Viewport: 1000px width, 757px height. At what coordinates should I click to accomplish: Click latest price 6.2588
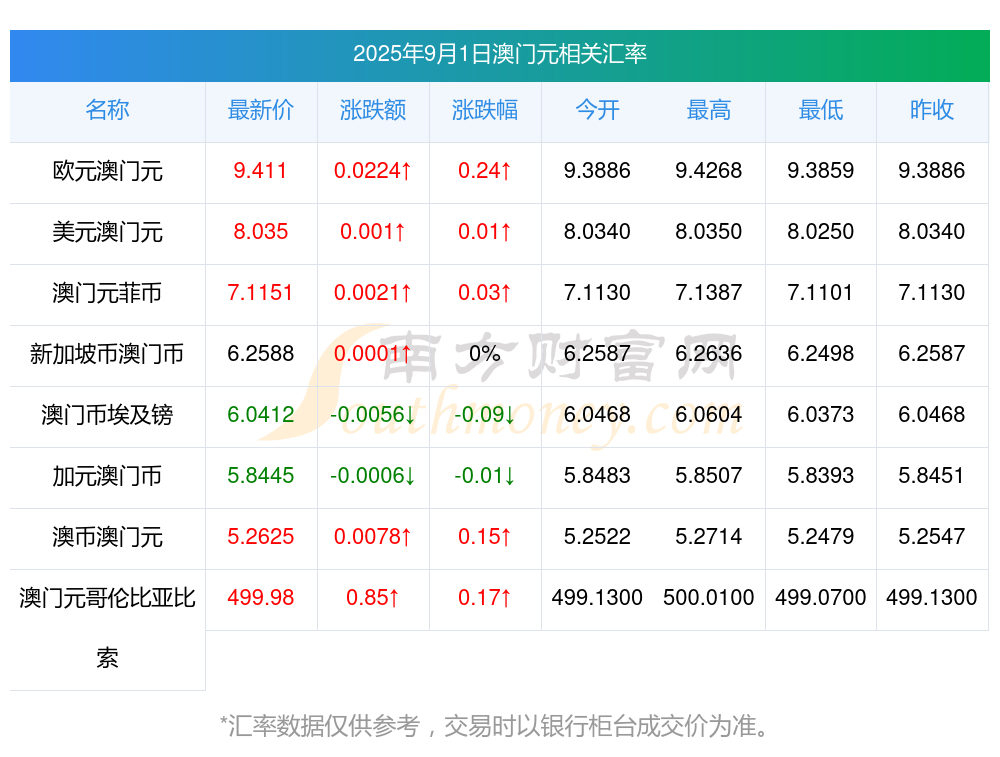pyautogui.click(x=261, y=353)
